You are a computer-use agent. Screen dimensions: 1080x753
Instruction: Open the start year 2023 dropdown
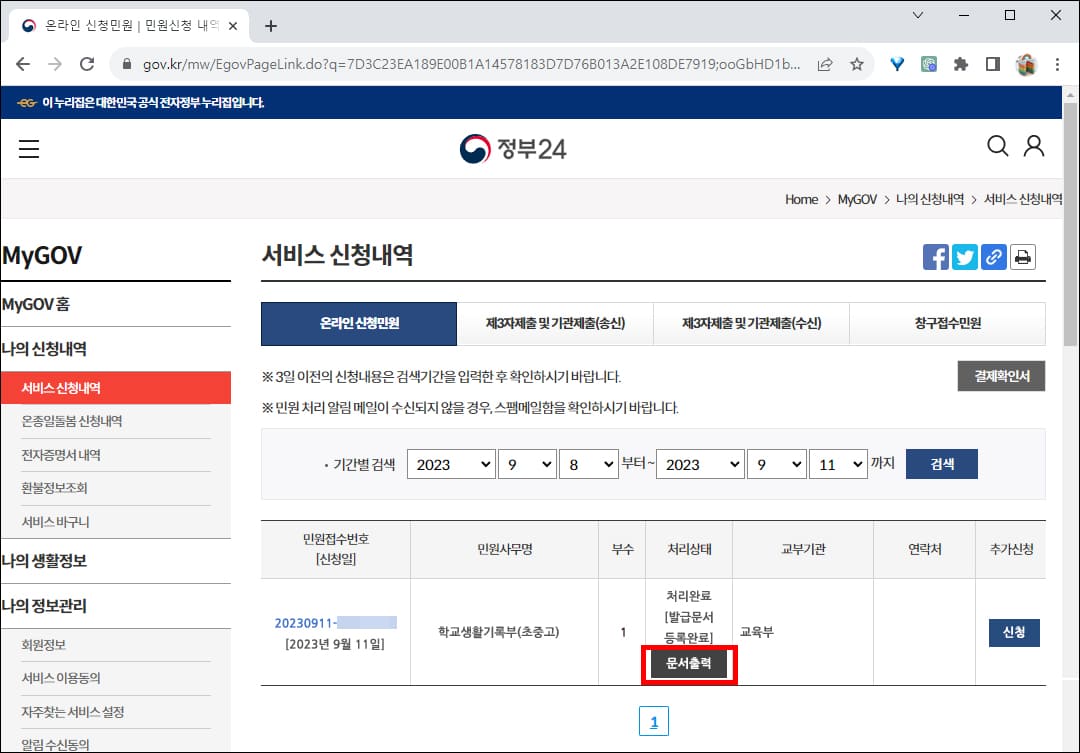coord(451,463)
